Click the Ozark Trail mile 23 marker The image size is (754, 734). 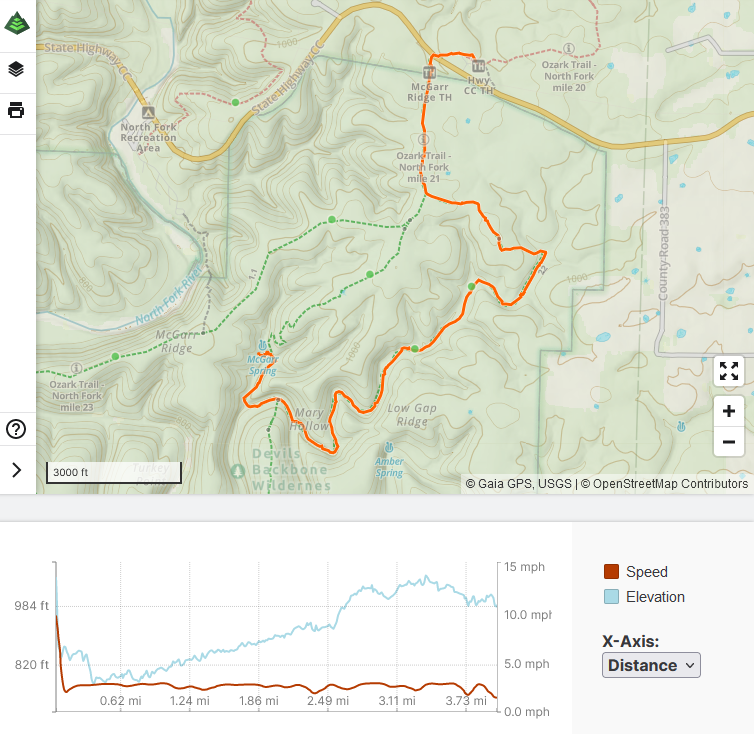77,367
